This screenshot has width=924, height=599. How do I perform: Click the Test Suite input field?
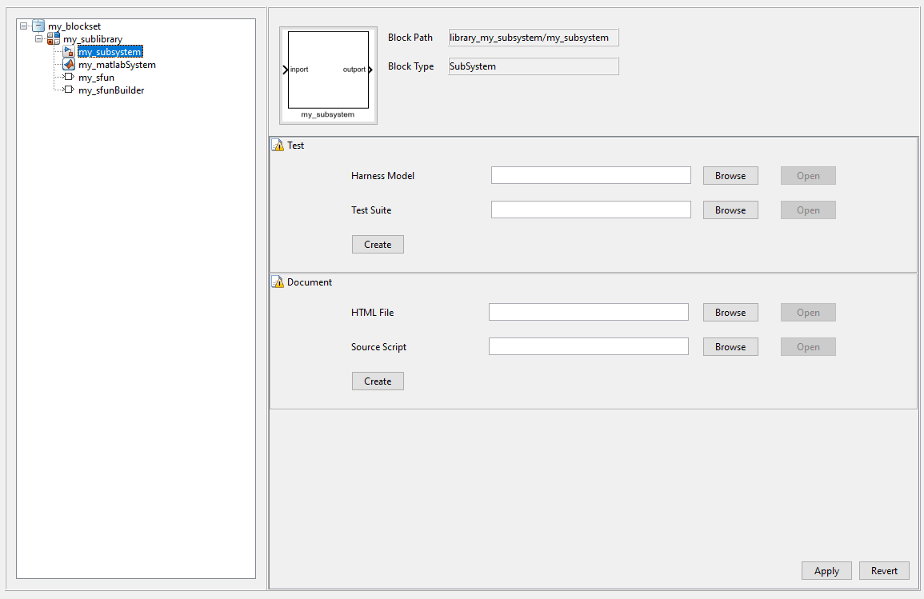590,210
